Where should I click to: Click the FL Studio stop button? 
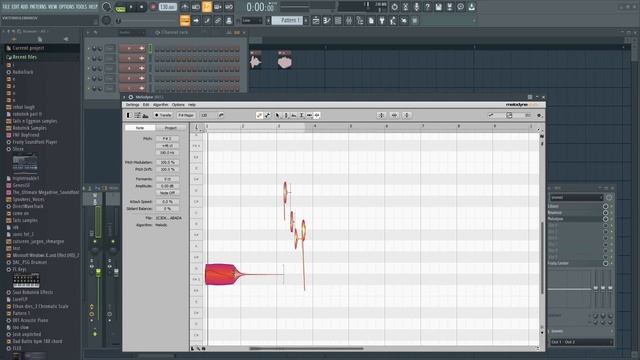tap(142, 7)
